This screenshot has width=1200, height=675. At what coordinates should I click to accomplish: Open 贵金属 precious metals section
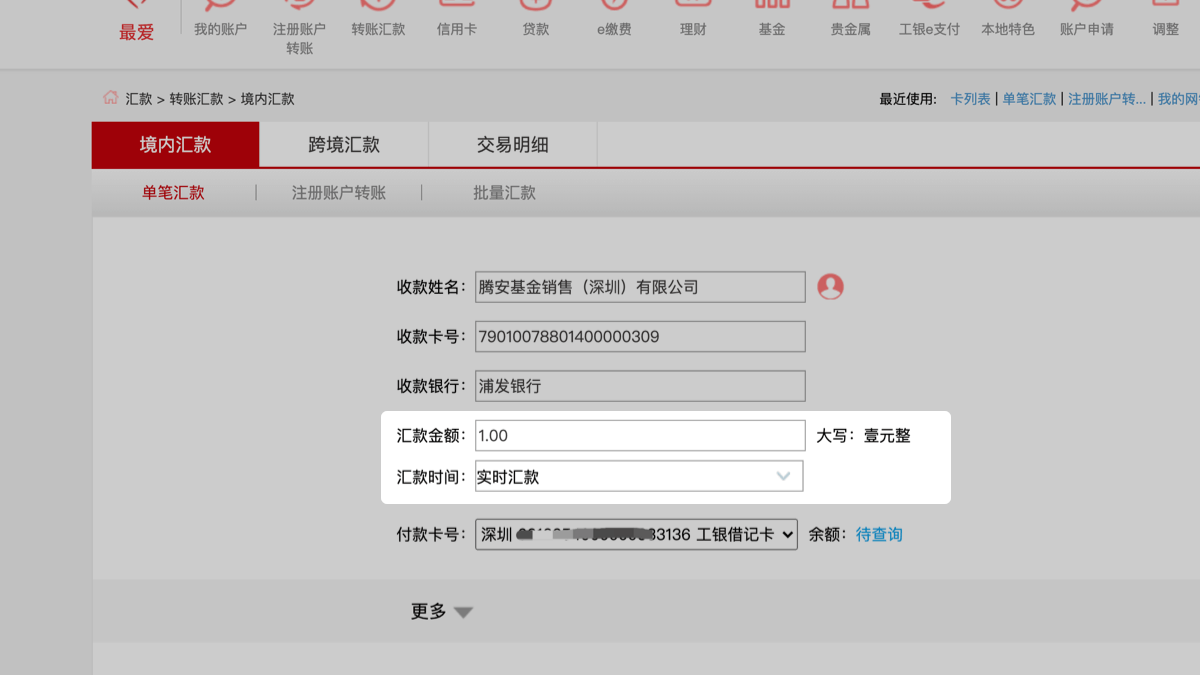[x=850, y=29]
